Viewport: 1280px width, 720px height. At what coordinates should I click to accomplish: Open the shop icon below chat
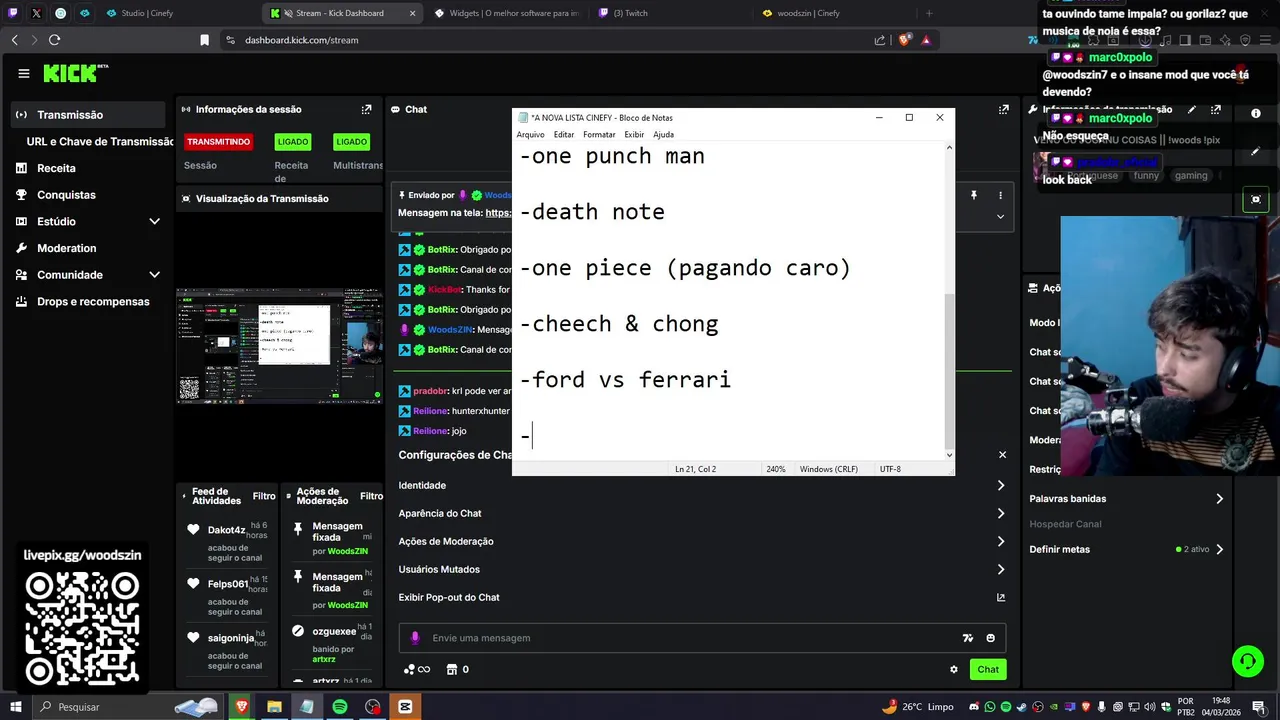coord(452,670)
